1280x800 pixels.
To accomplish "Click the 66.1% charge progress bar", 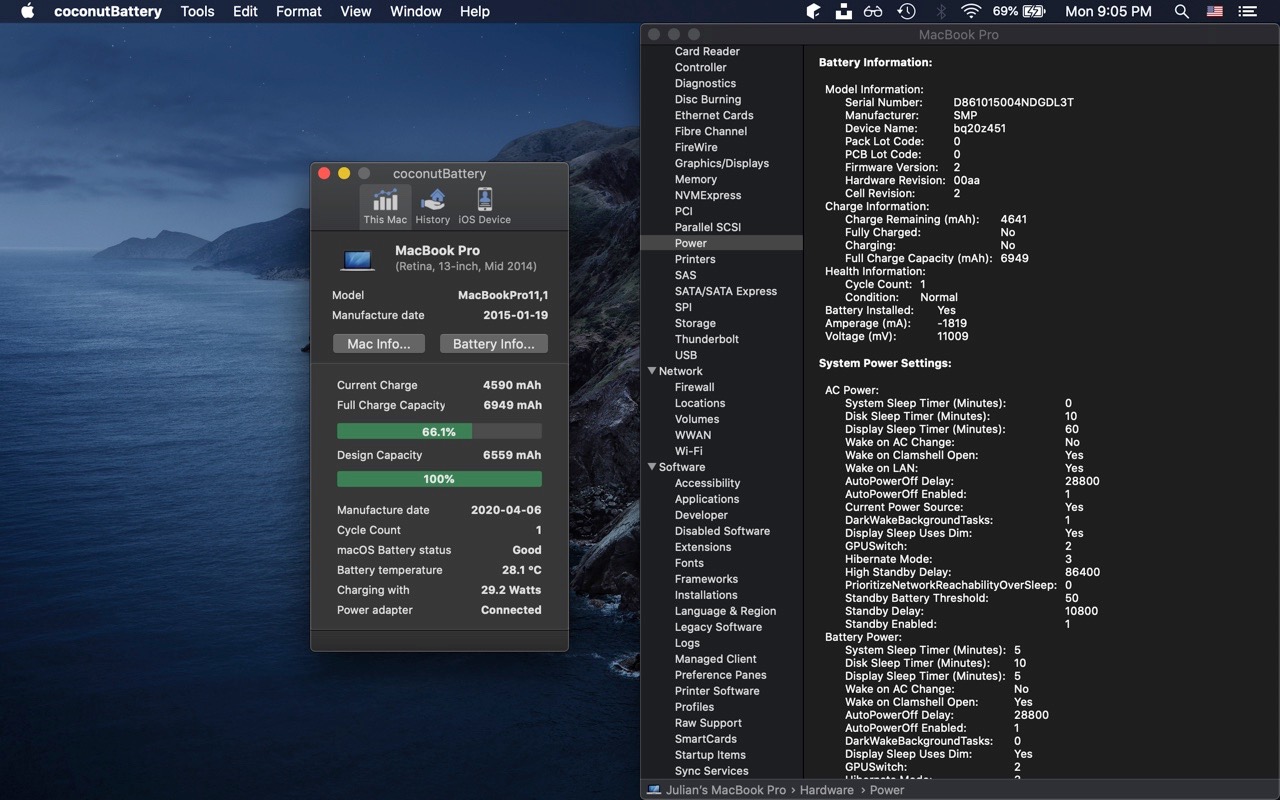I will point(439,432).
